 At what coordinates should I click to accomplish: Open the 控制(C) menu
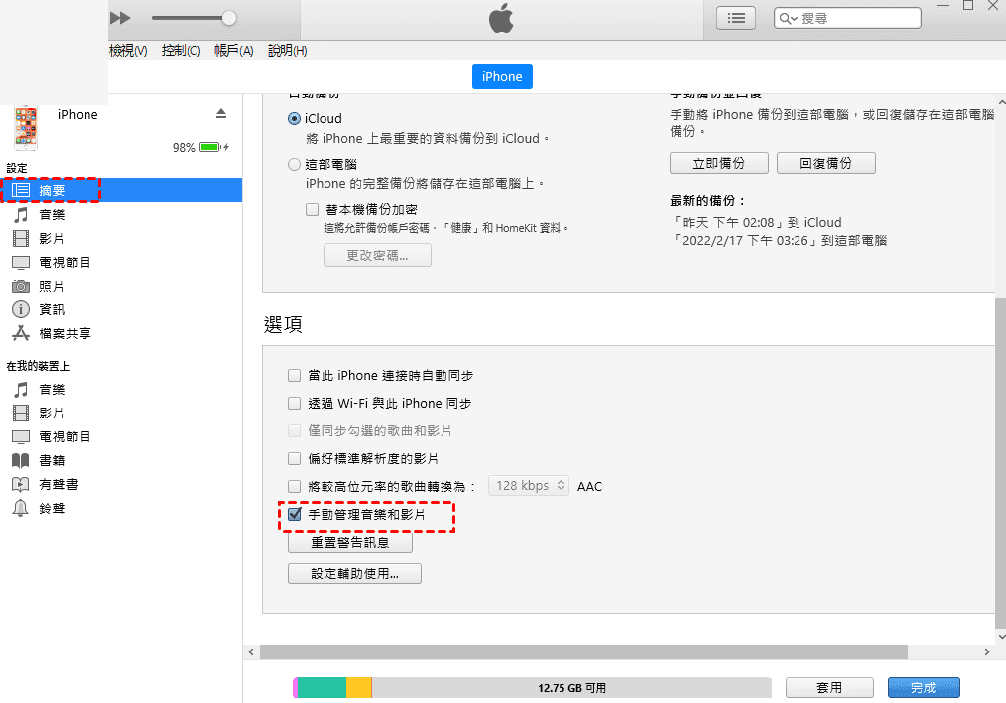coord(181,51)
